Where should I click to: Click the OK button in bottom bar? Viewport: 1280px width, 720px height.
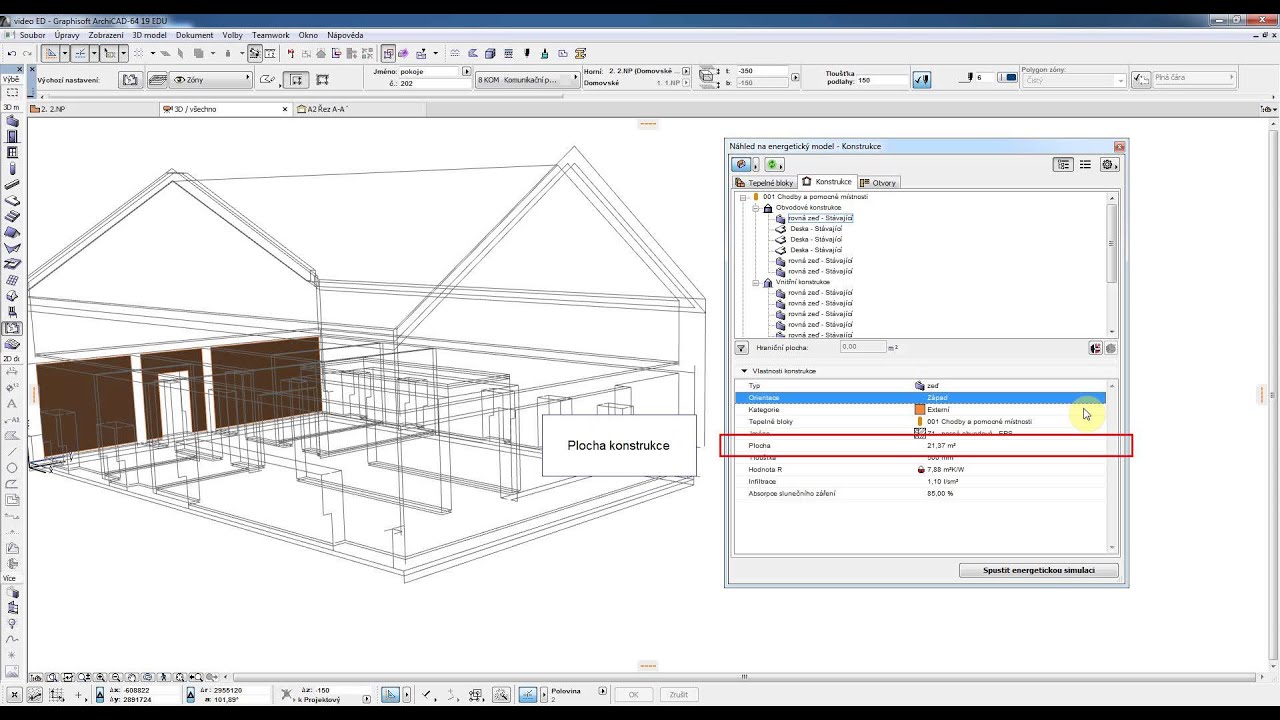633,694
